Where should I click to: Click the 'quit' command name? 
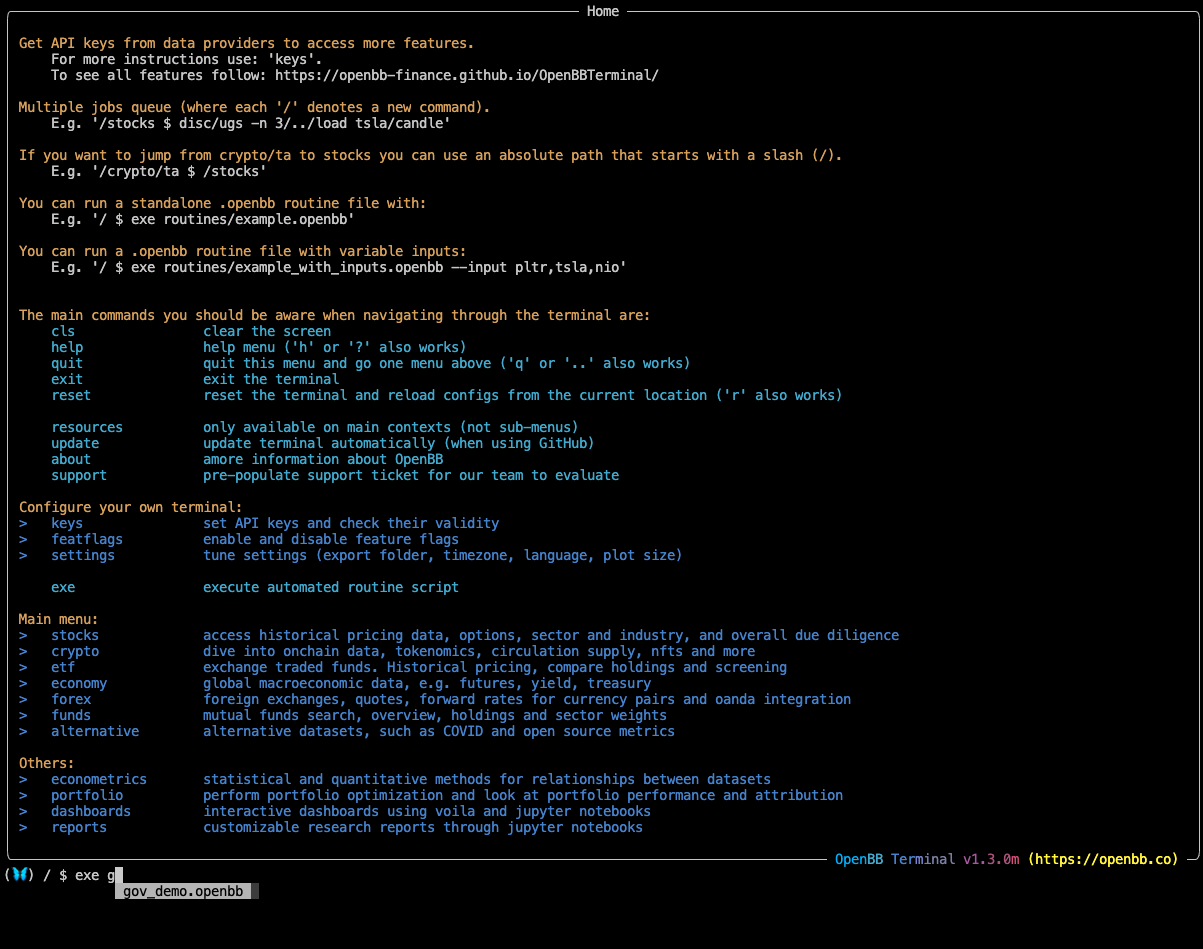[x=67, y=363]
